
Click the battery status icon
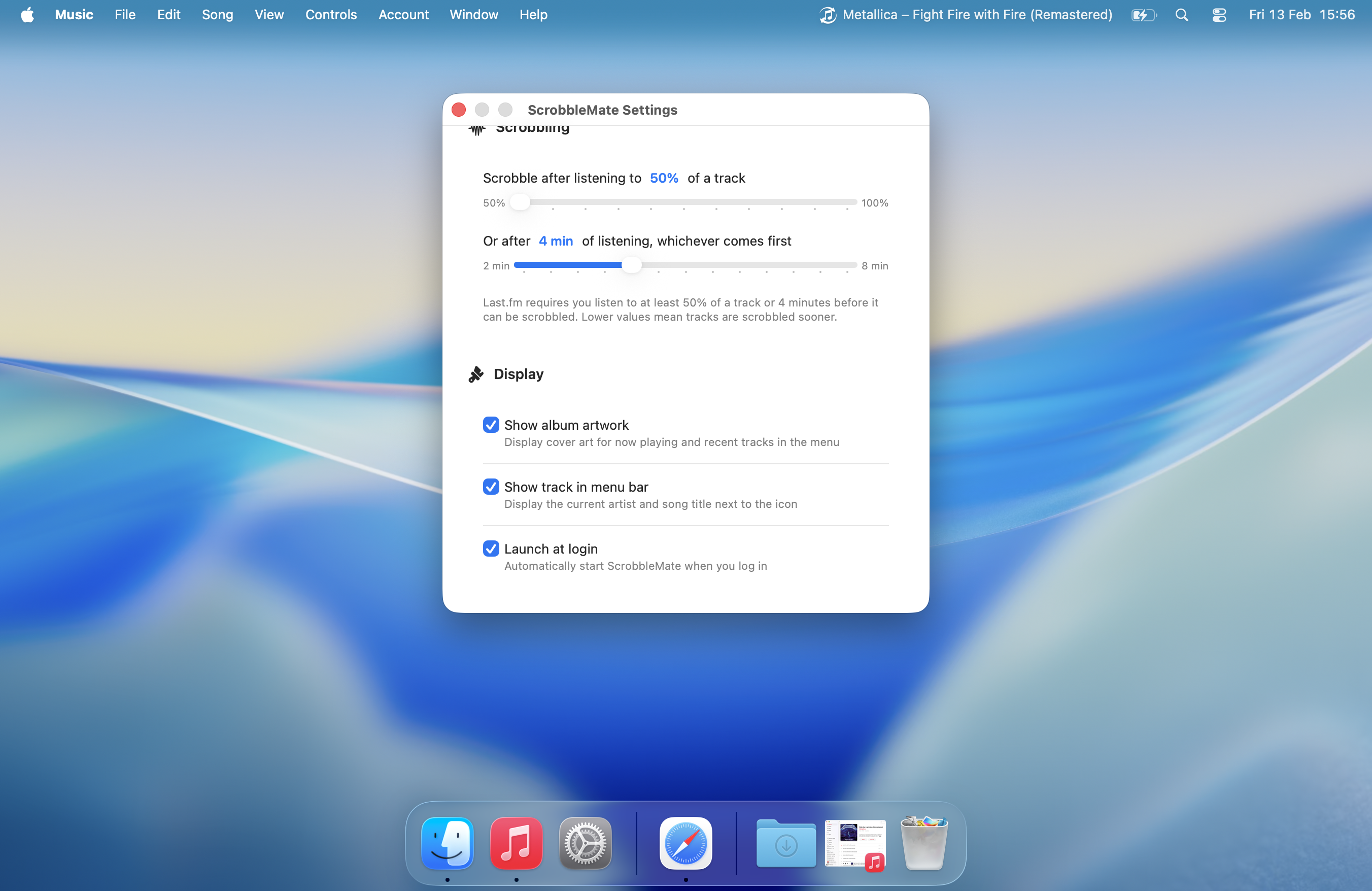tap(1143, 14)
